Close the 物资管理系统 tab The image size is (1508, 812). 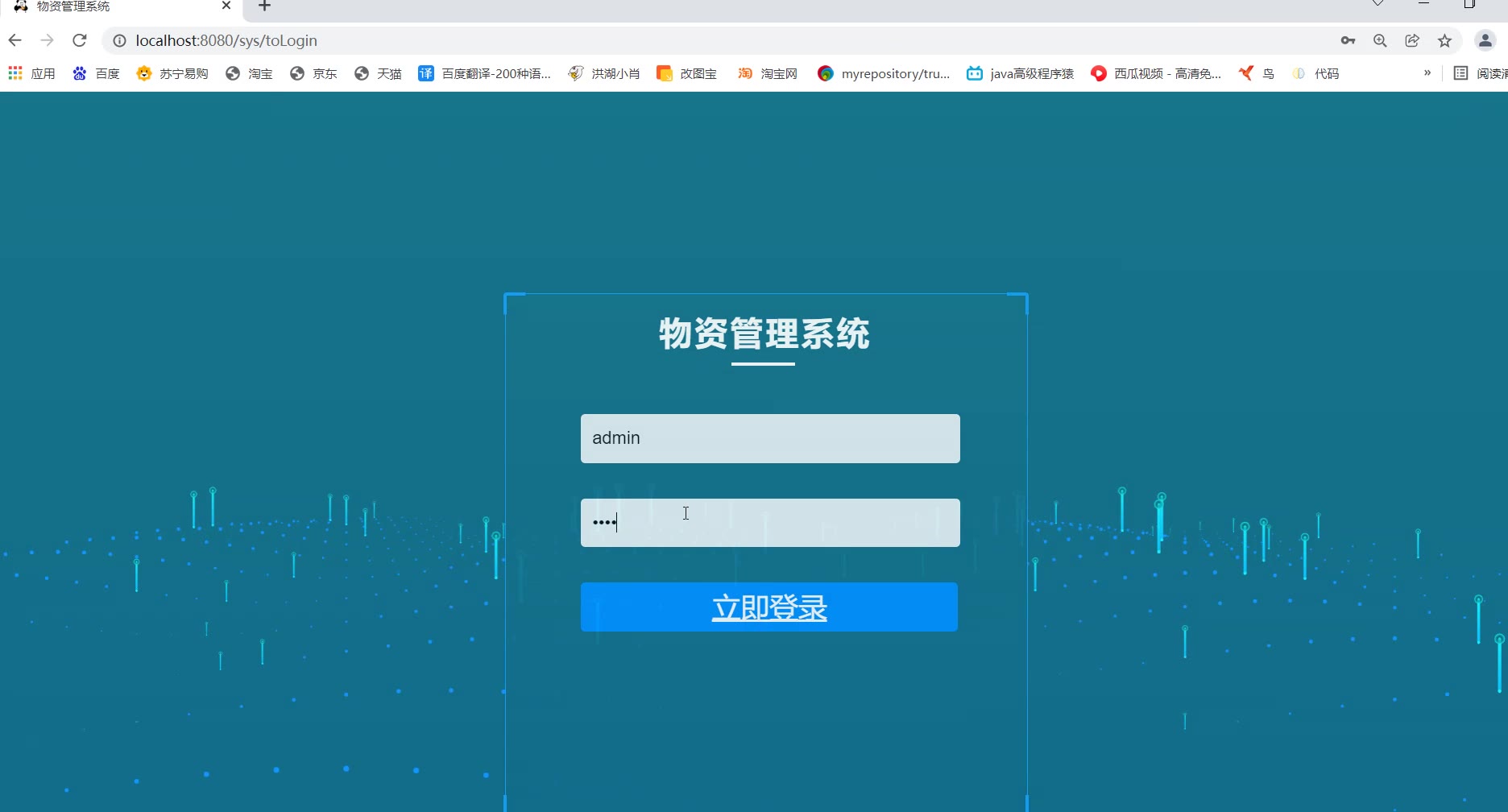tap(226, 6)
